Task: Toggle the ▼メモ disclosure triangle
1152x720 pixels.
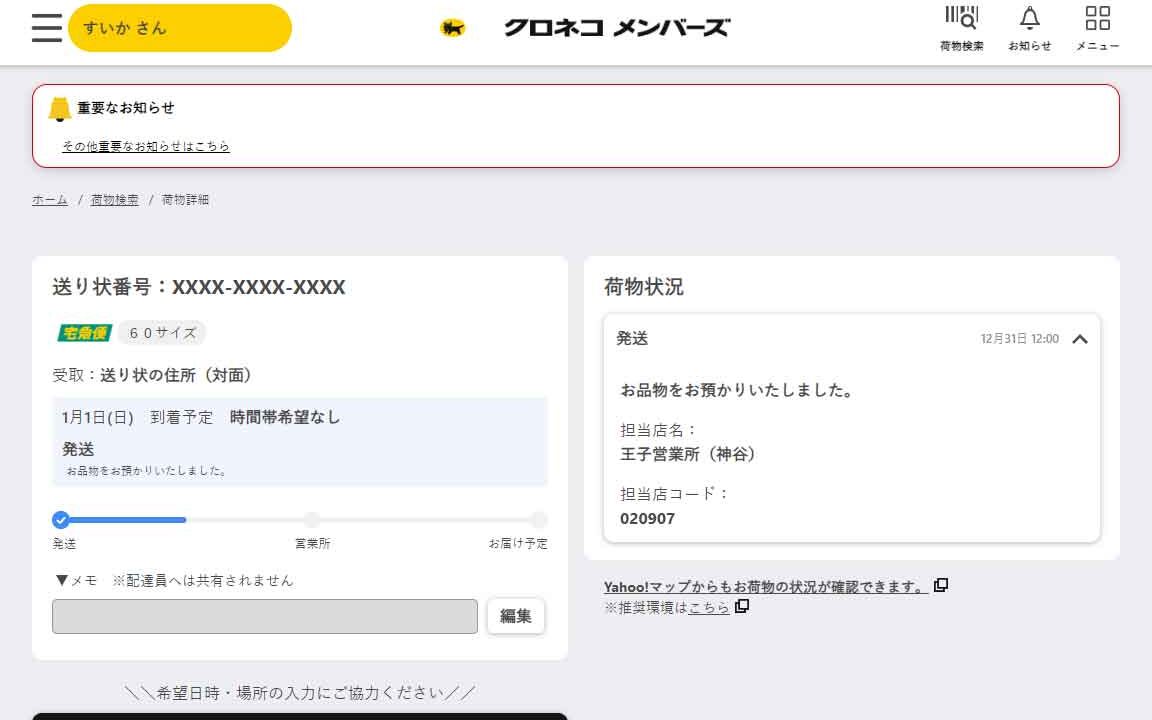Action: 62,580
